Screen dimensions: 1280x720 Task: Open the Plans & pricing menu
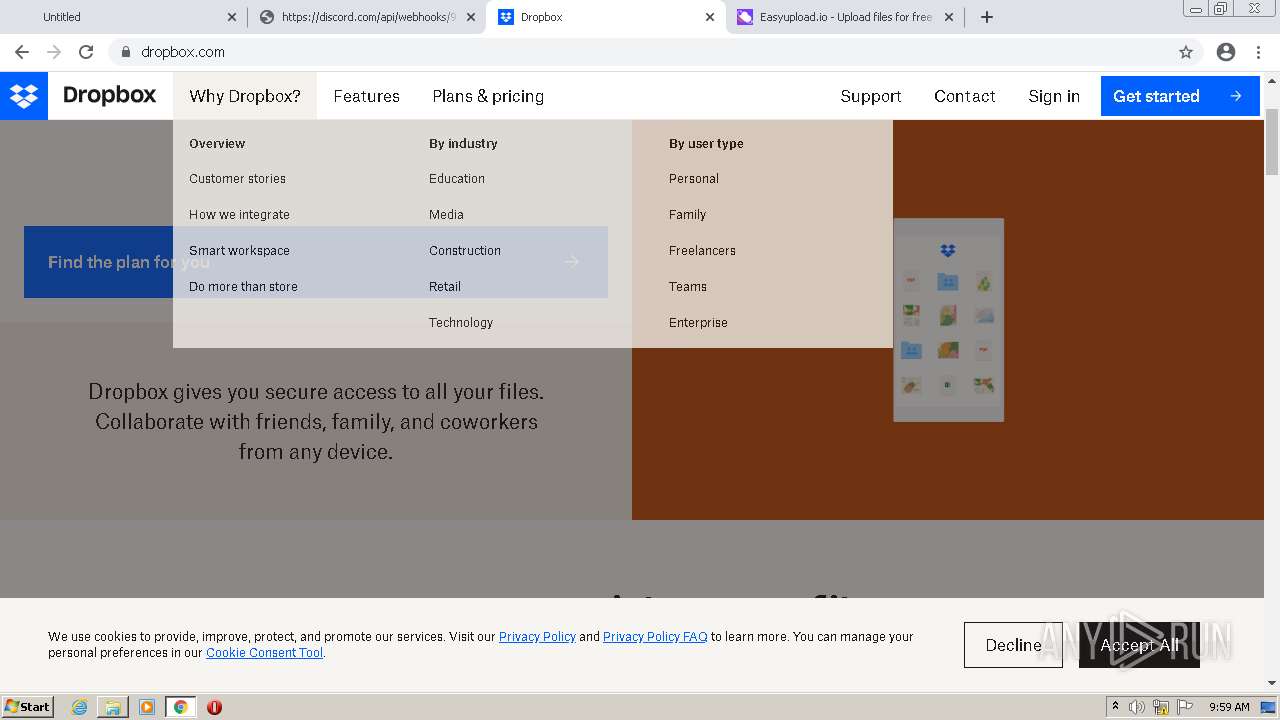click(x=488, y=96)
